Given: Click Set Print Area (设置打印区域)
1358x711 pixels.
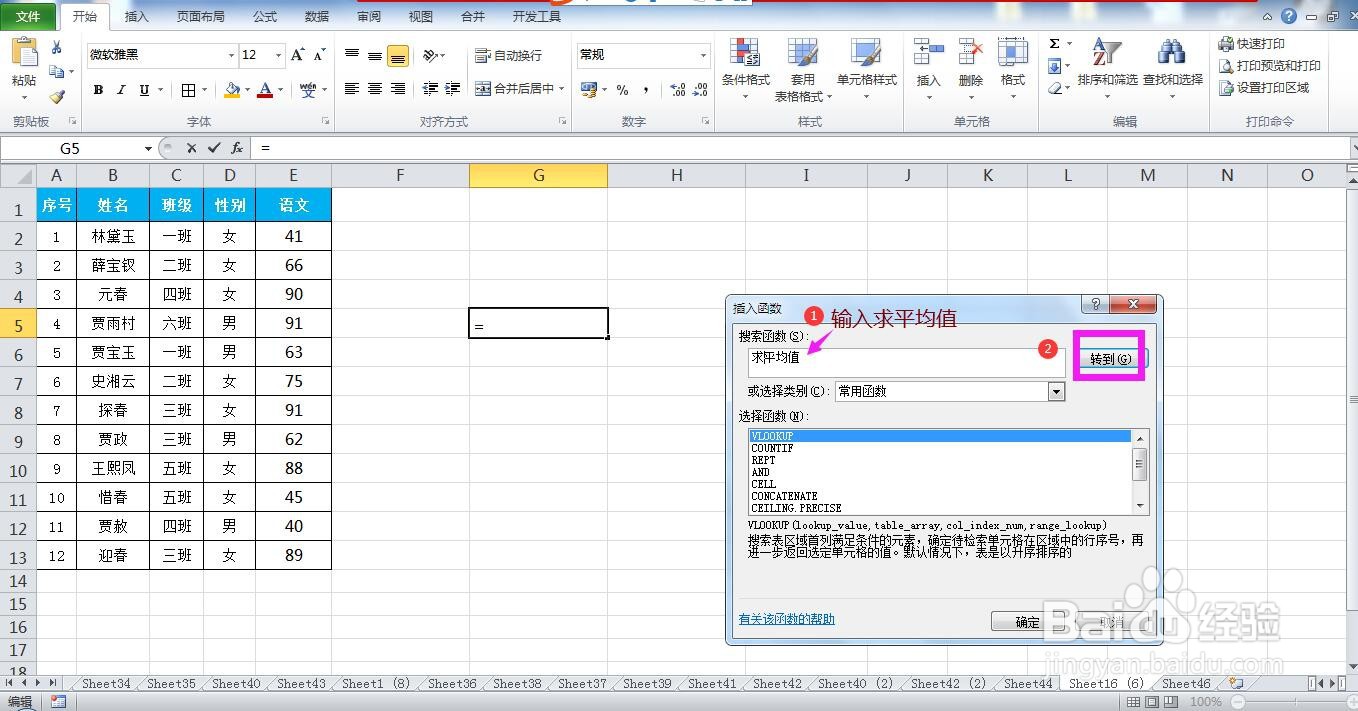Looking at the screenshot, I should (1264, 88).
